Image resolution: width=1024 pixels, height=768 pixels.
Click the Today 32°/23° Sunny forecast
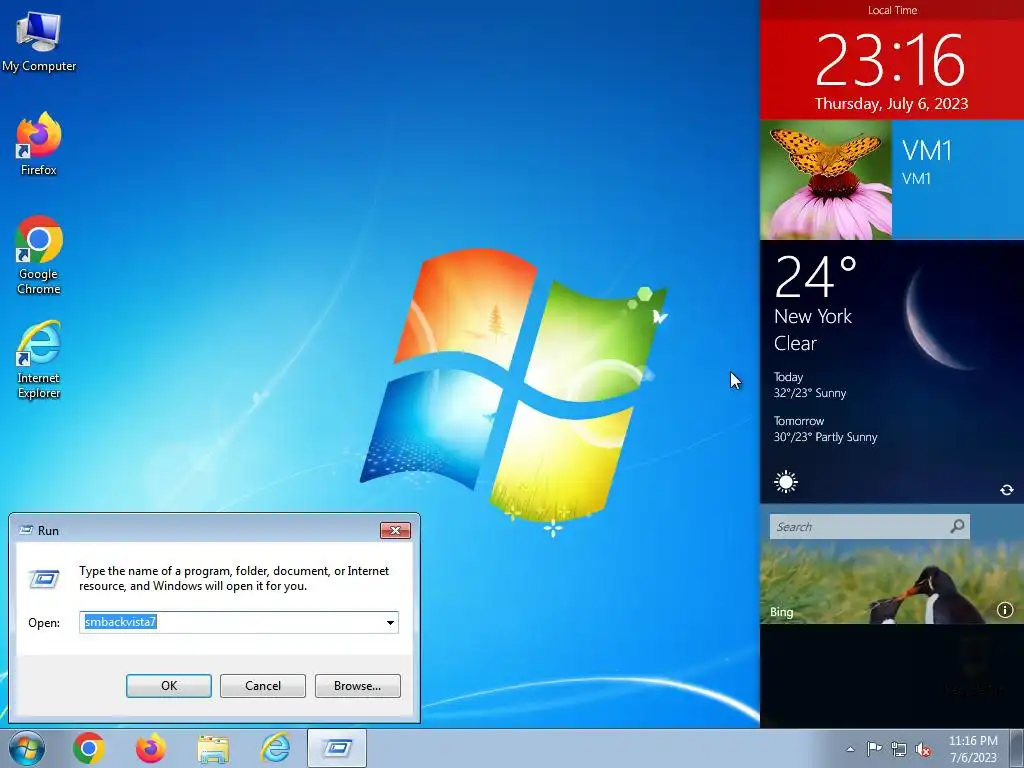(810, 385)
